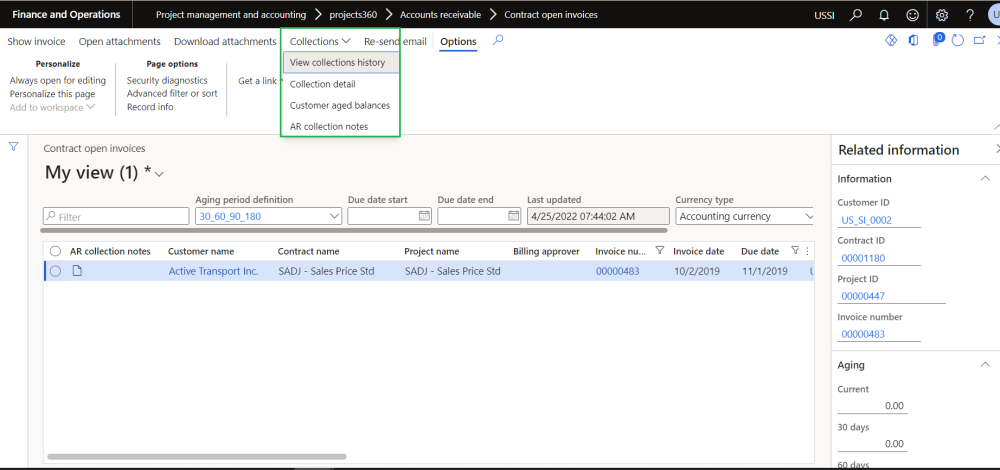
Task: Open the help question mark
Action: click(970, 14)
